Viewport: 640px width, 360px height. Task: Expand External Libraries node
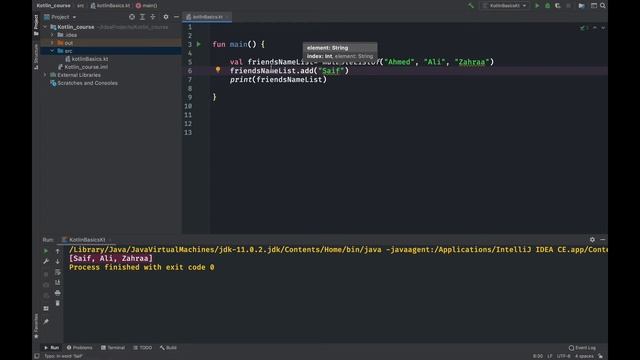(x=45, y=75)
